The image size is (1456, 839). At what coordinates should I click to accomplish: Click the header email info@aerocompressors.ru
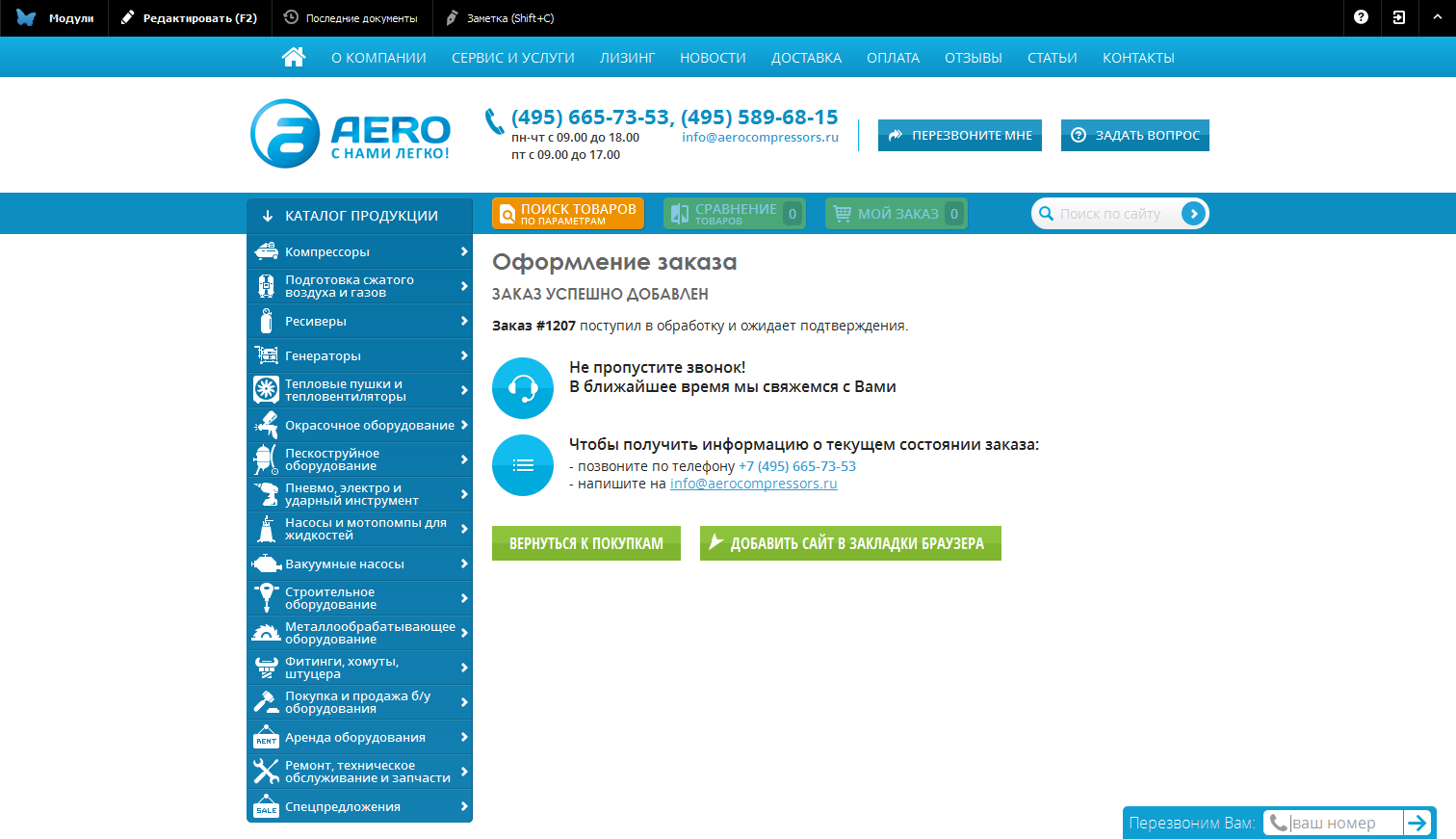(x=760, y=137)
